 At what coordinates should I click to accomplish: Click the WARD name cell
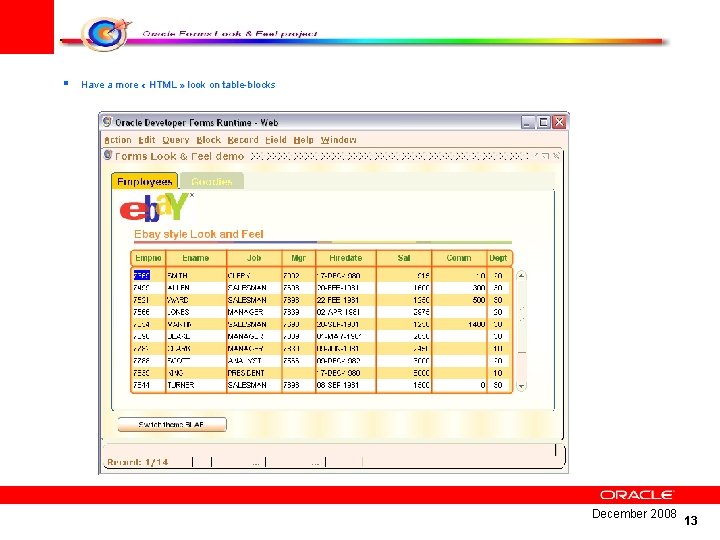[196, 300]
